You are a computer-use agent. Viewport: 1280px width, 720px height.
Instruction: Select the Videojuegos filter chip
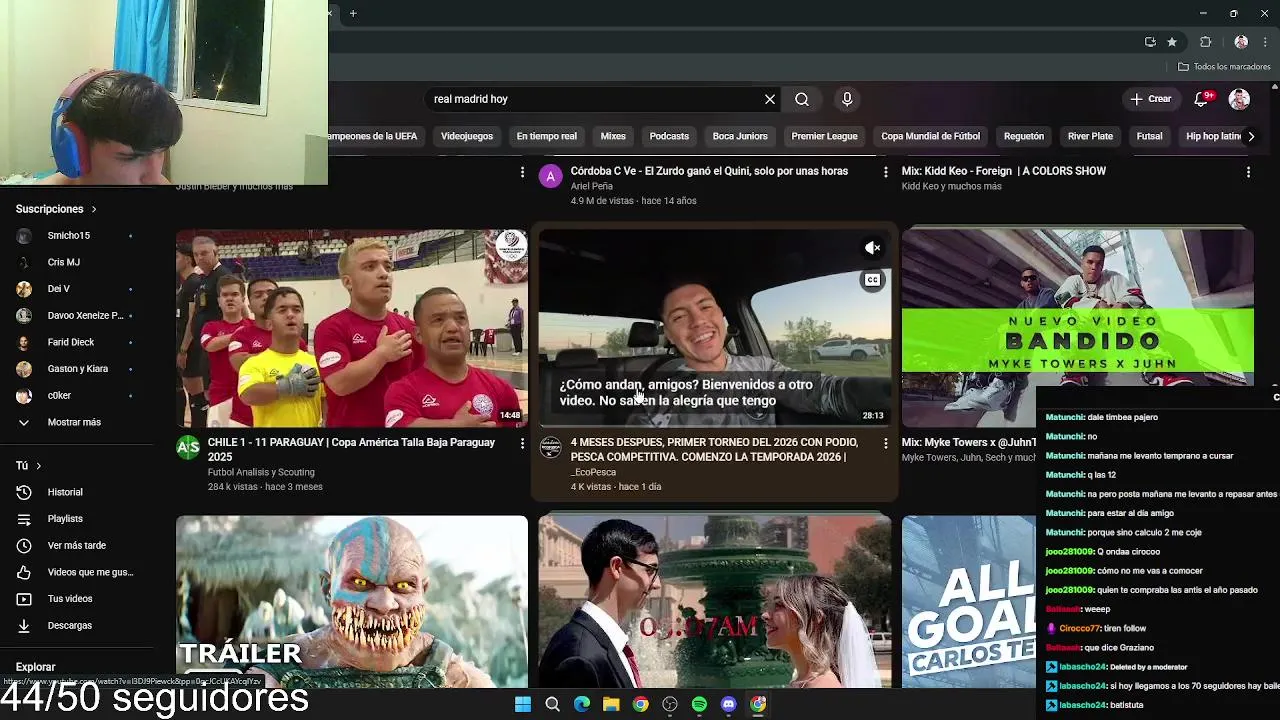pos(467,136)
